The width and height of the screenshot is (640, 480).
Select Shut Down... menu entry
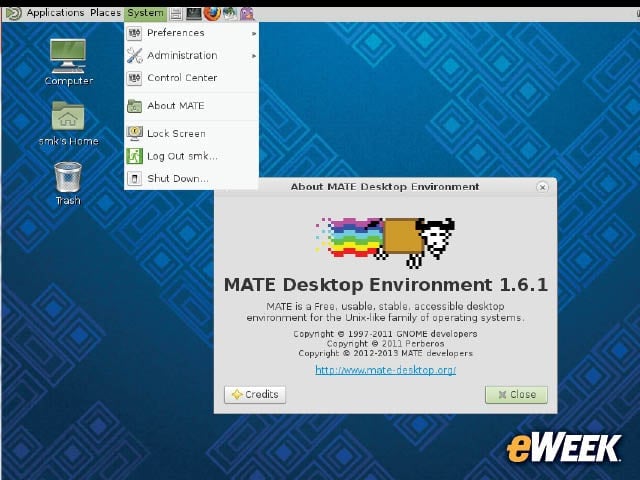click(191, 178)
